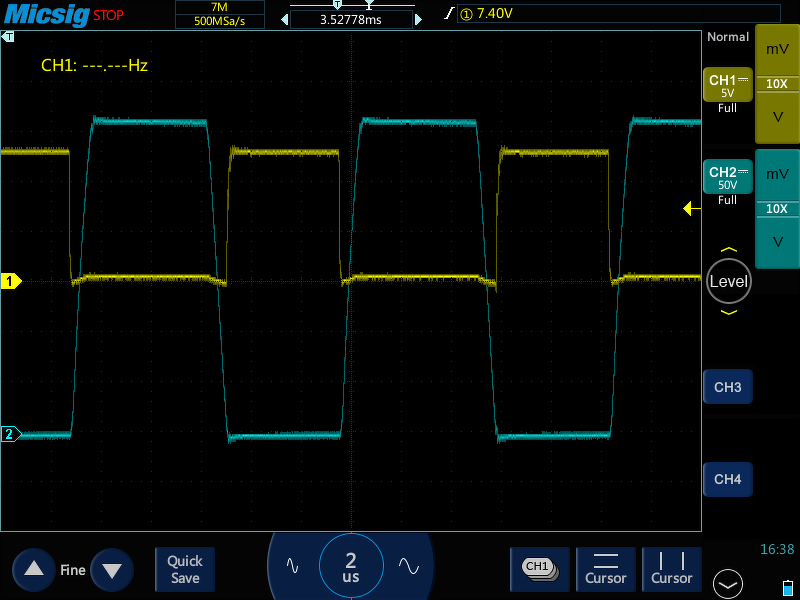
Task: Enable channel CH4
Action: 728,479
